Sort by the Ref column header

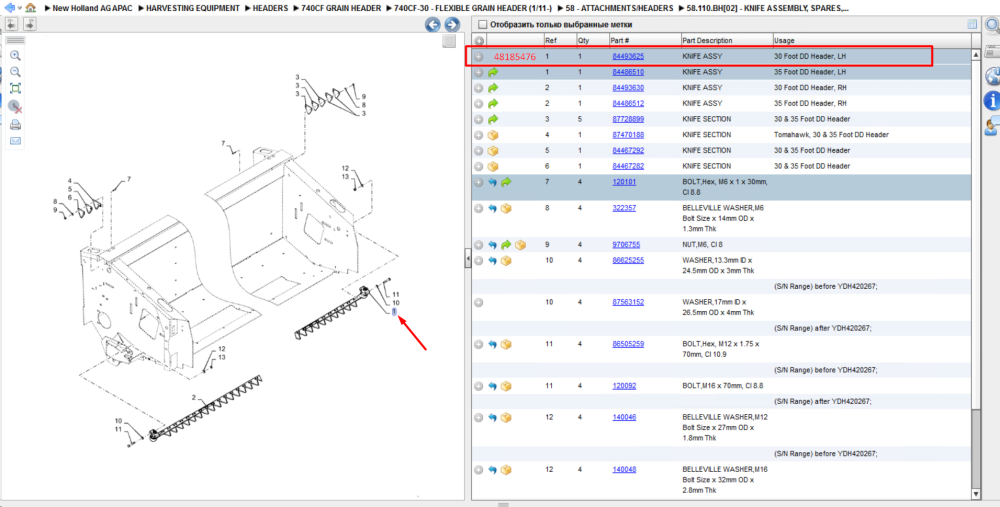(559, 41)
